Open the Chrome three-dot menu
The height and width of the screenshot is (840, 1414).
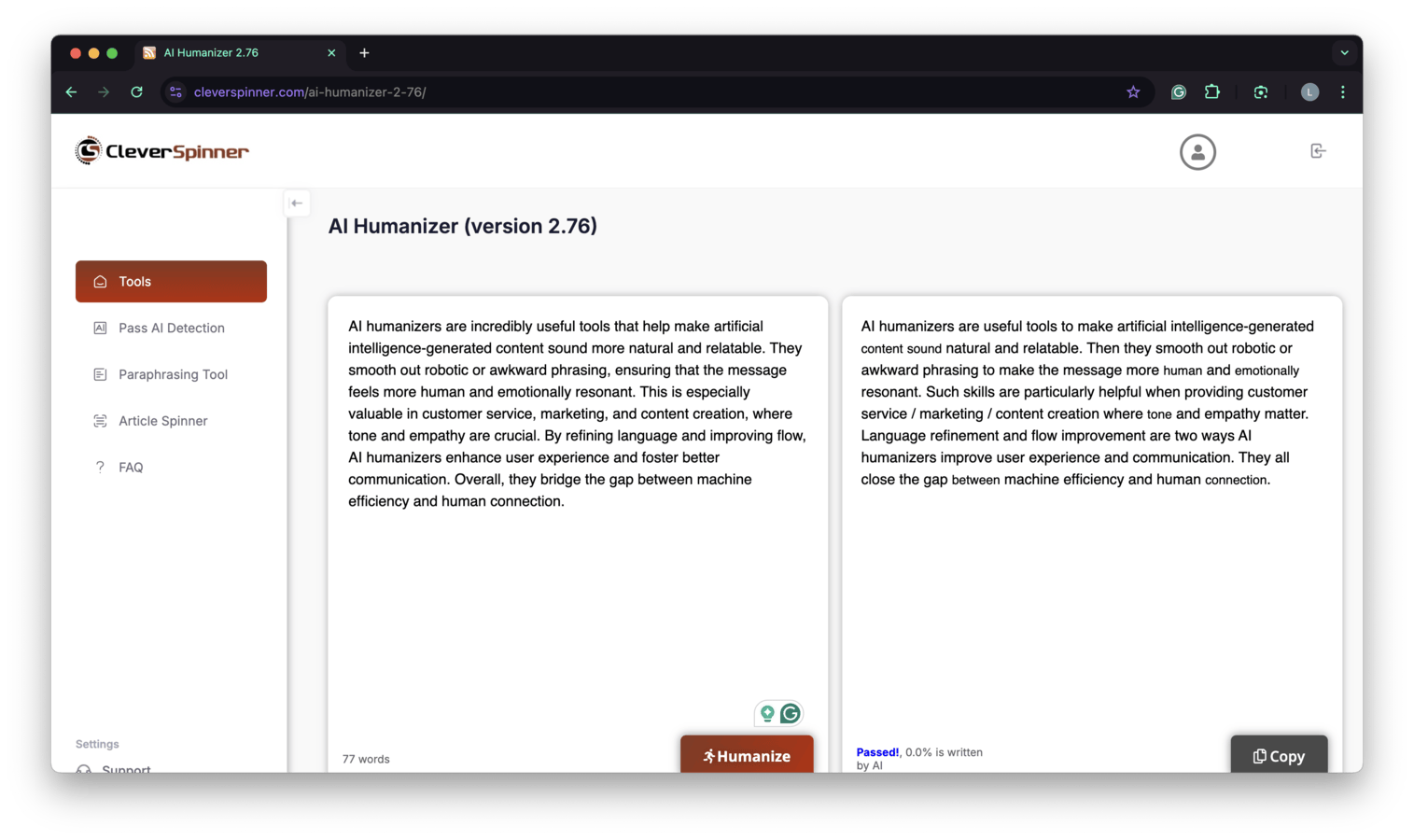pos(1343,91)
